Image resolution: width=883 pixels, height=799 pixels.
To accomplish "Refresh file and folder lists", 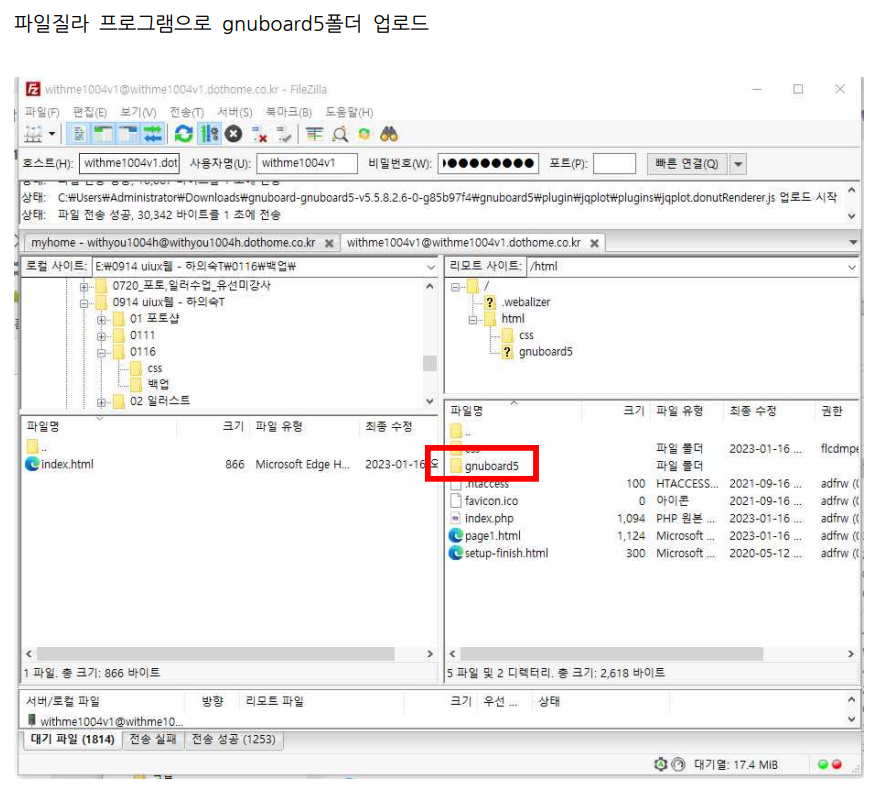I will 184,134.
